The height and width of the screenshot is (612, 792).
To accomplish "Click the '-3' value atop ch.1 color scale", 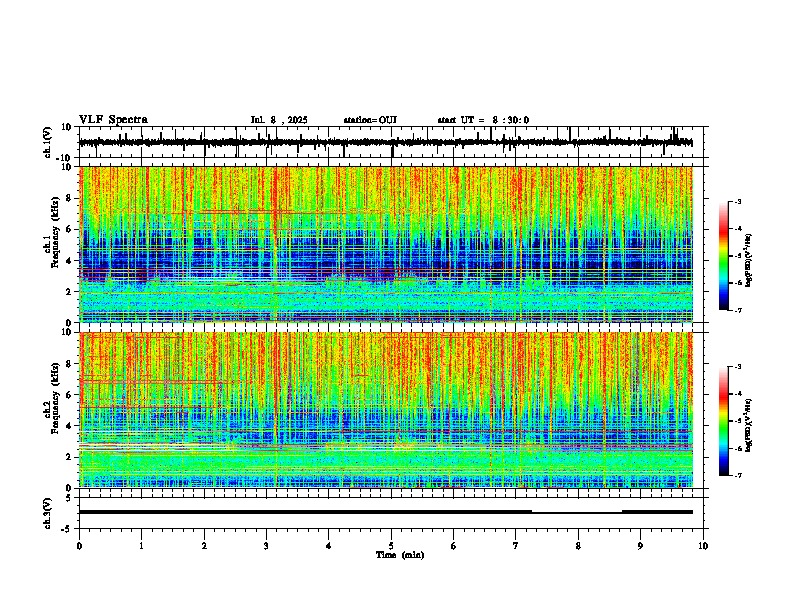I will click(737, 201).
